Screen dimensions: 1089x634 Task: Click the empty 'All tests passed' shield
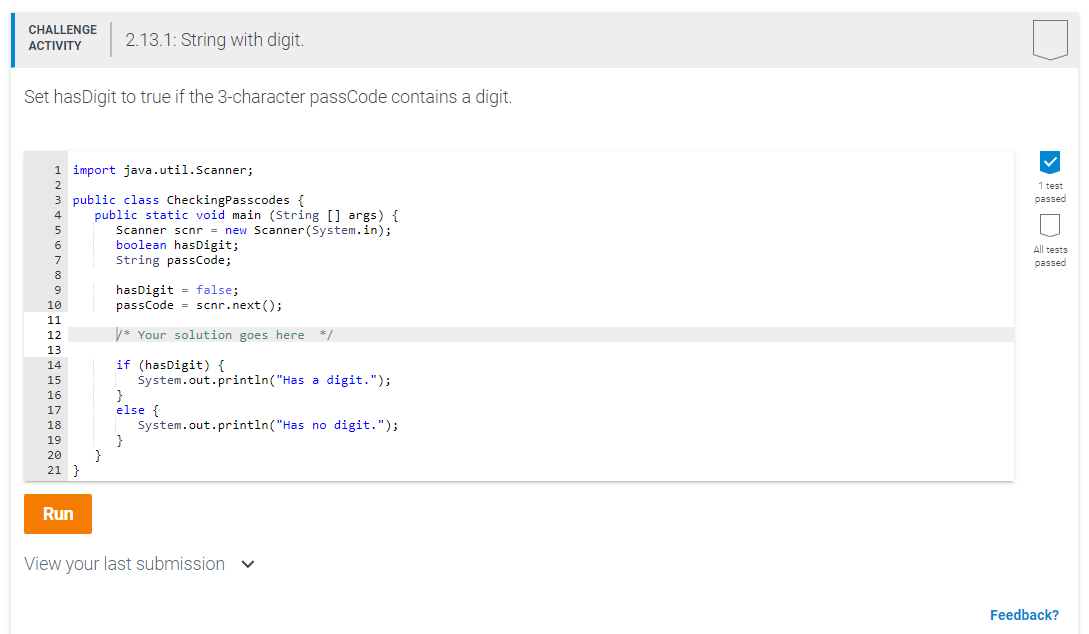[x=1050, y=225]
